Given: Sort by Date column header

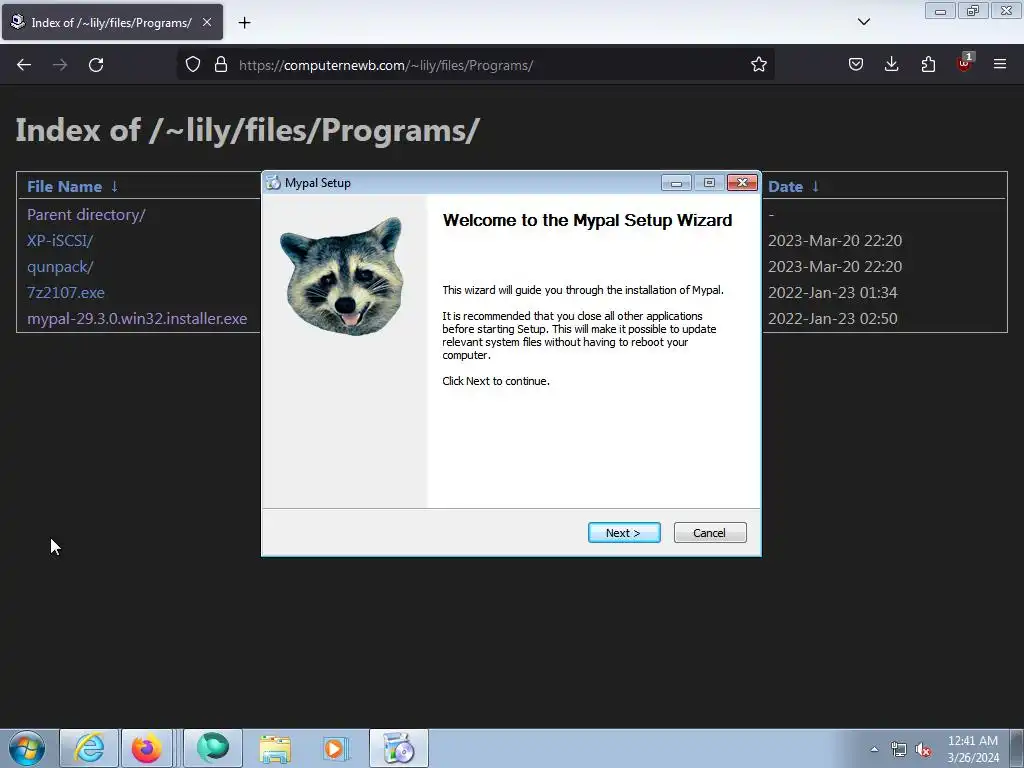Looking at the screenshot, I should pyautogui.click(x=785, y=187).
